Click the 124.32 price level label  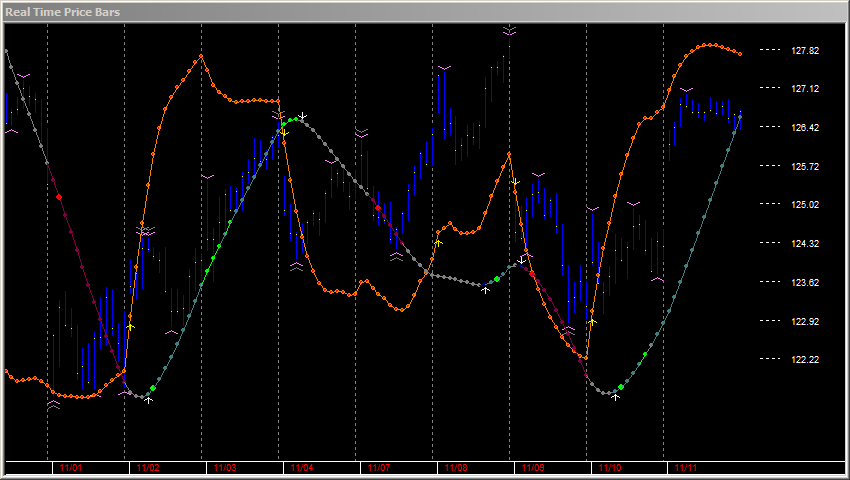pos(805,244)
